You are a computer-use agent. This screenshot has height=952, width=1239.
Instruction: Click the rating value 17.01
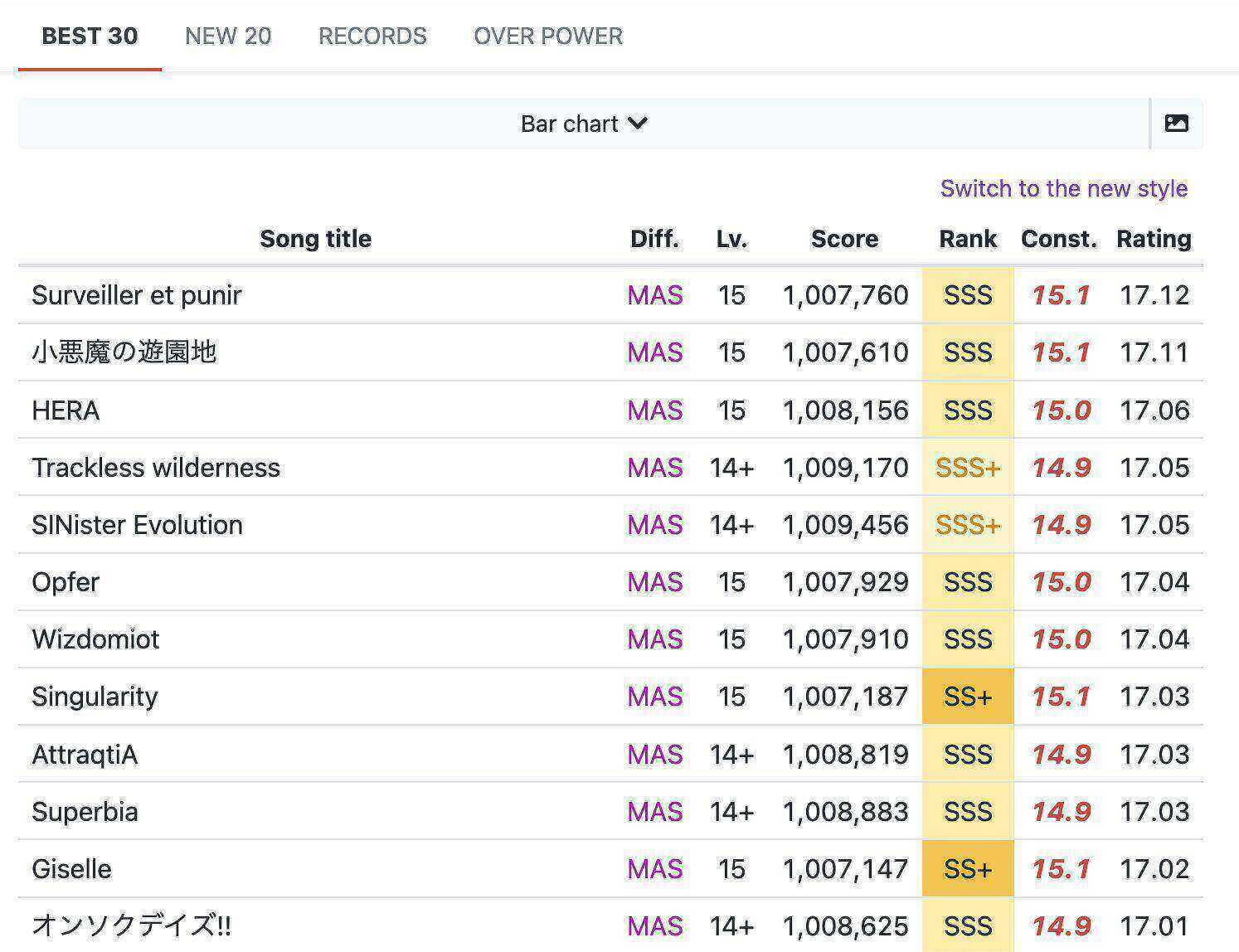click(1154, 926)
